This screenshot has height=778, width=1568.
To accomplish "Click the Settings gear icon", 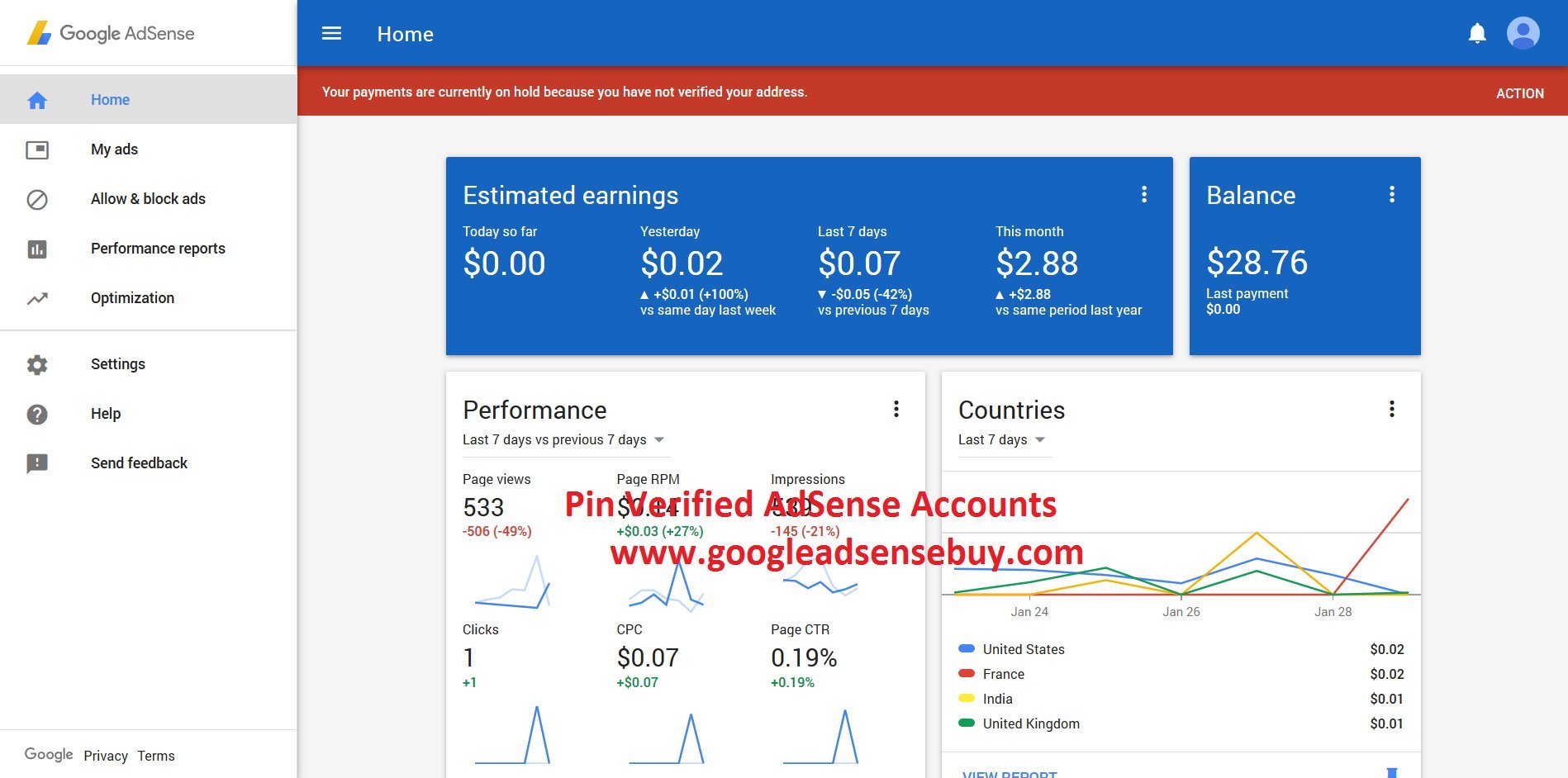I will click(37, 364).
